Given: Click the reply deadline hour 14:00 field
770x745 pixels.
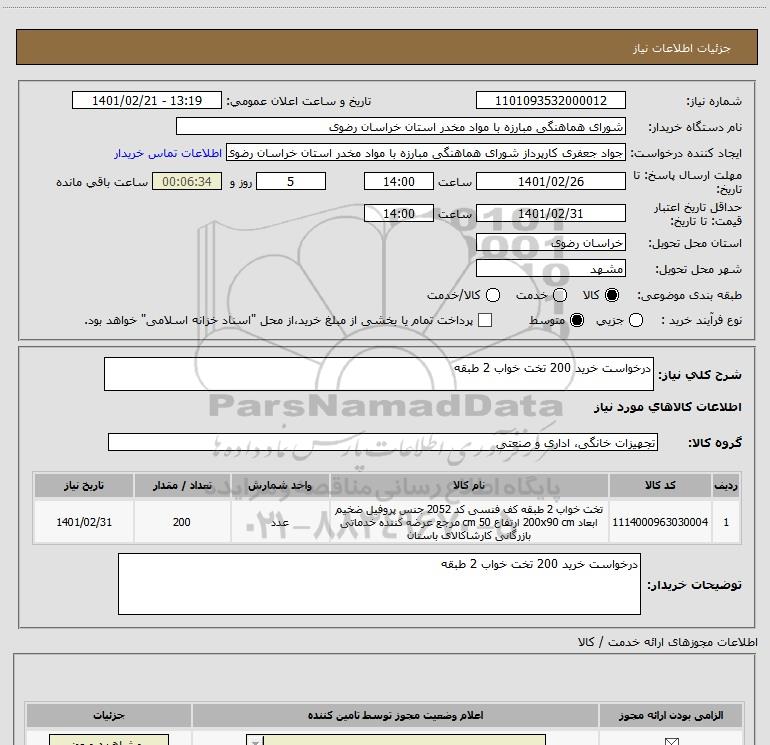Looking at the screenshot, I should tap(399, 181).
